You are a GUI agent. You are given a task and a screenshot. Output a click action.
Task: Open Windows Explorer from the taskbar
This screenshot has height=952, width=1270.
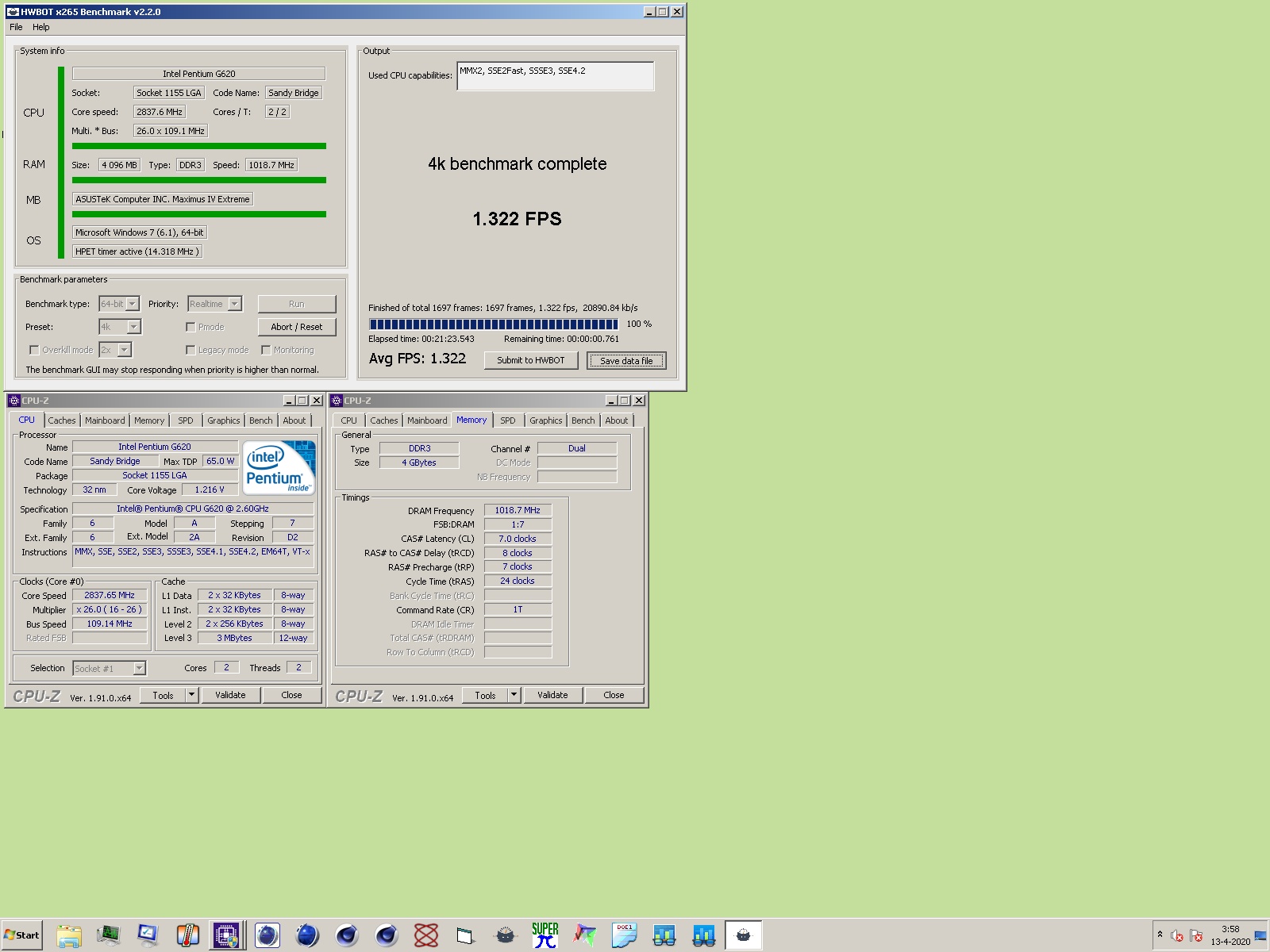[69, 935]
